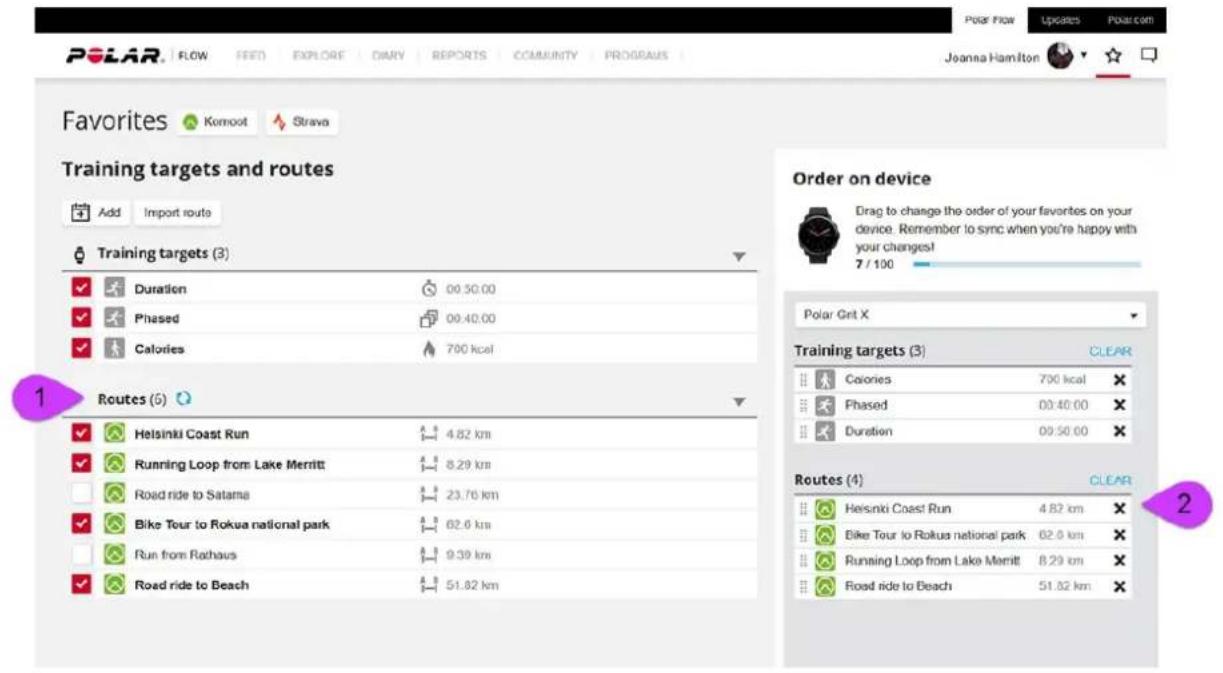Viewport: 1223px width, 673px height.
Task: Remove Calories from device order list
Action: tap(1119, 380)
